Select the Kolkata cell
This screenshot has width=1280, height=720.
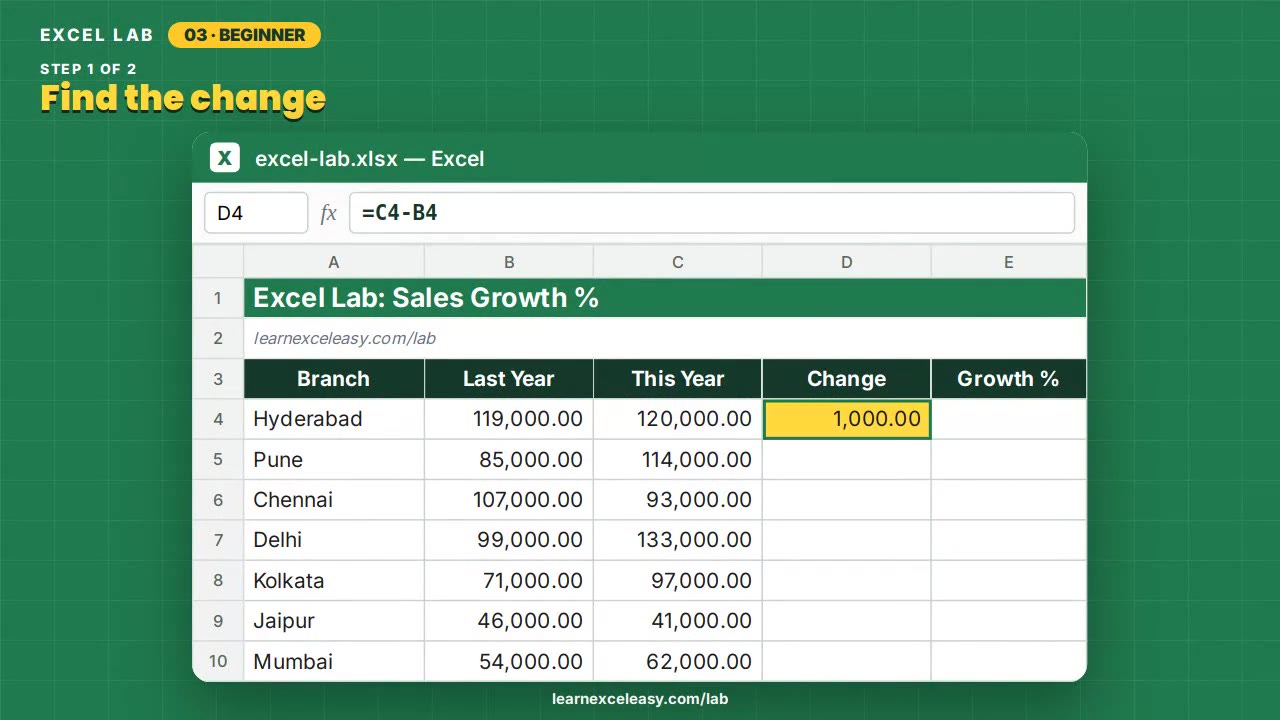334,581
